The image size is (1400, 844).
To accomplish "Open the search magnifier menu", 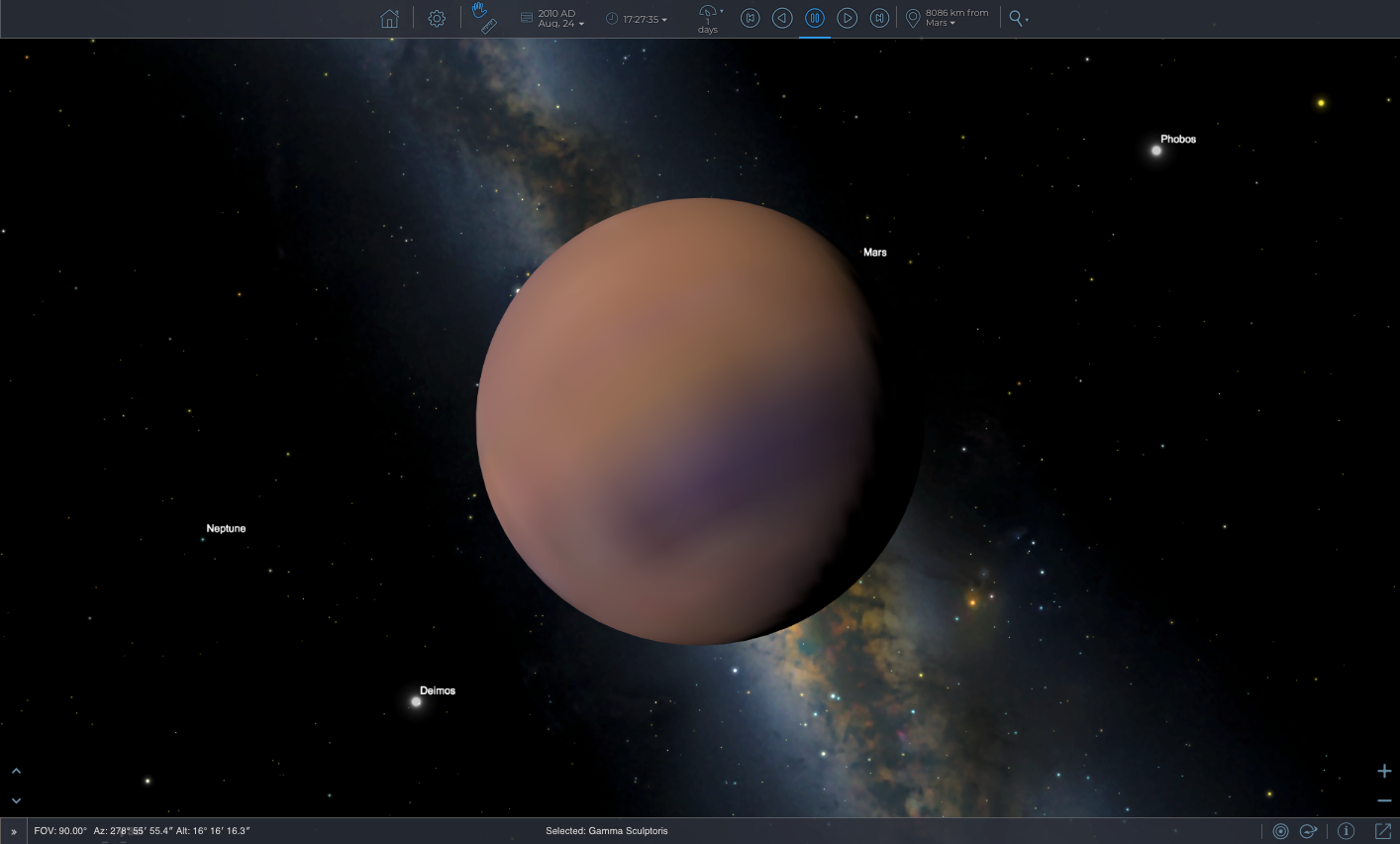I will 1017,19.
